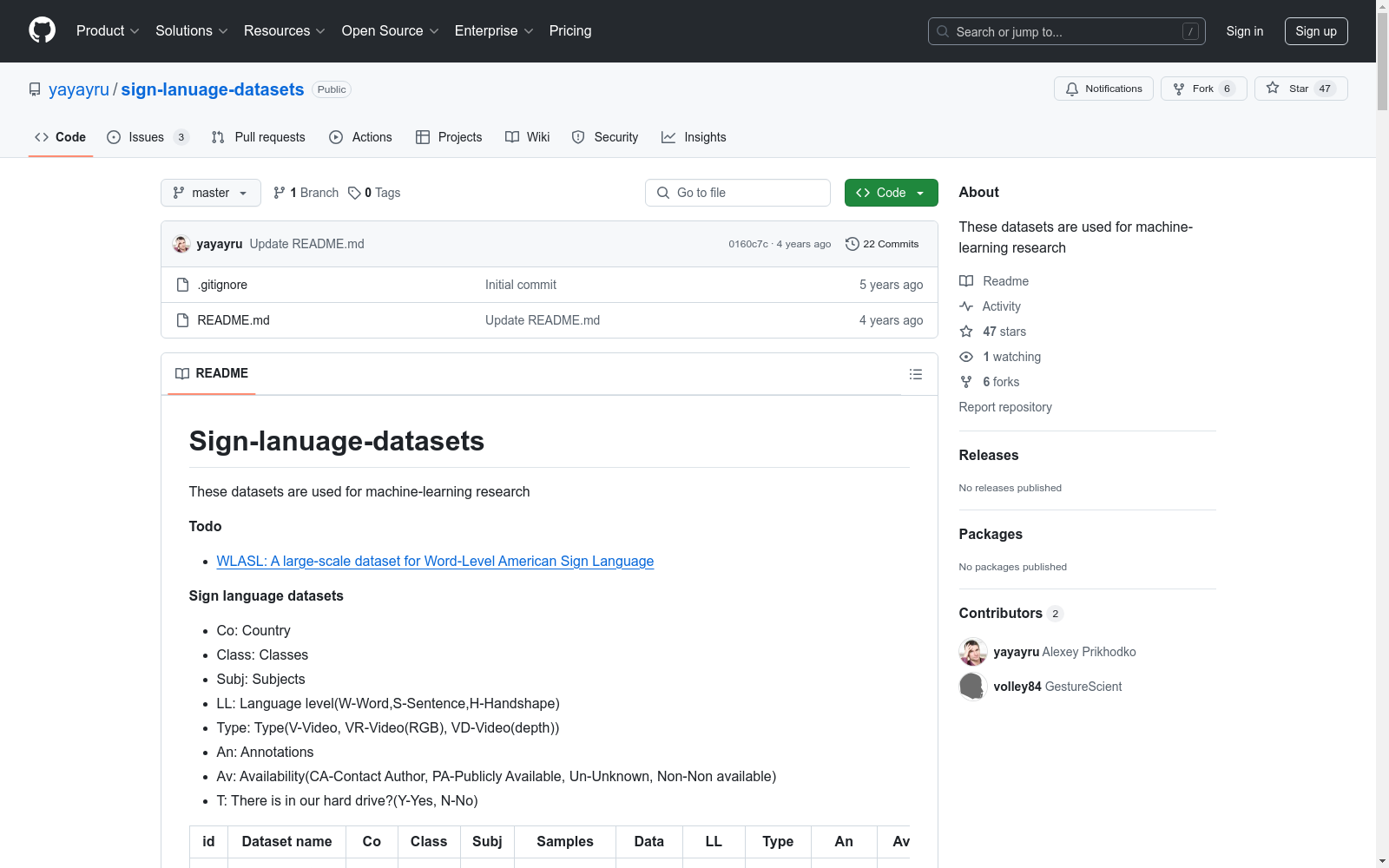Open the README.md file
This screenshot has height=868, width=1389.
tap(234, 320)
